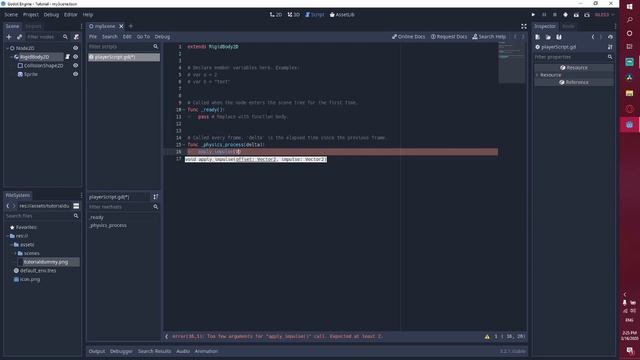The height and width of the screenshot is (360, 640).
Task: Click search icon in Filter scripts field
Action: [156, 47]
